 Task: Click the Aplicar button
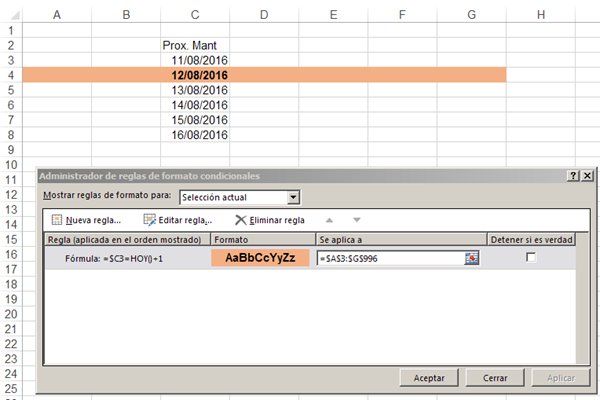point(561,378)
